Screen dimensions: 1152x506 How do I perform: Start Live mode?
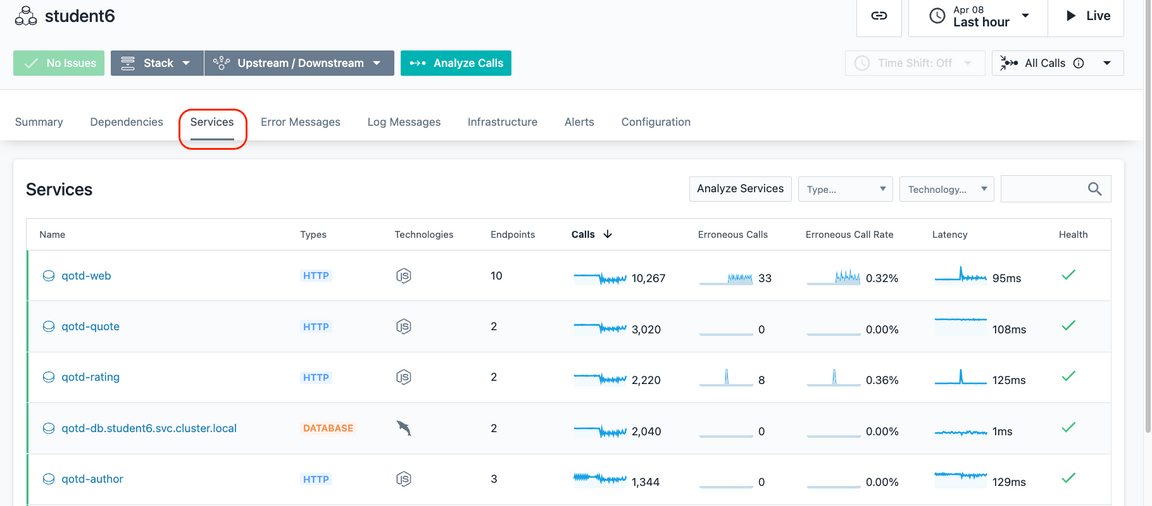coord(1085,16)
